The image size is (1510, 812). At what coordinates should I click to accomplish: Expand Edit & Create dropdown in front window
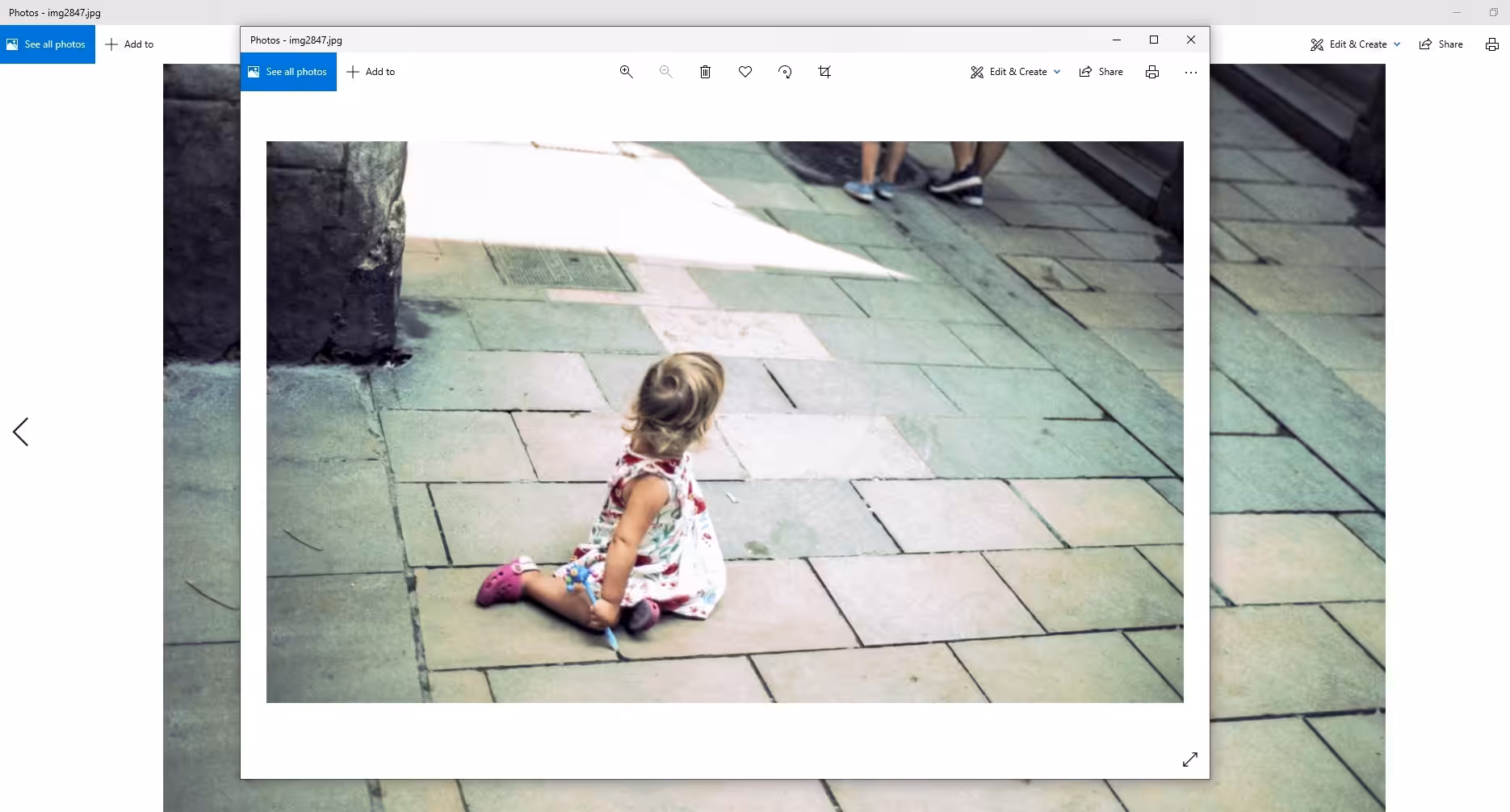(x=1016, y=72)
